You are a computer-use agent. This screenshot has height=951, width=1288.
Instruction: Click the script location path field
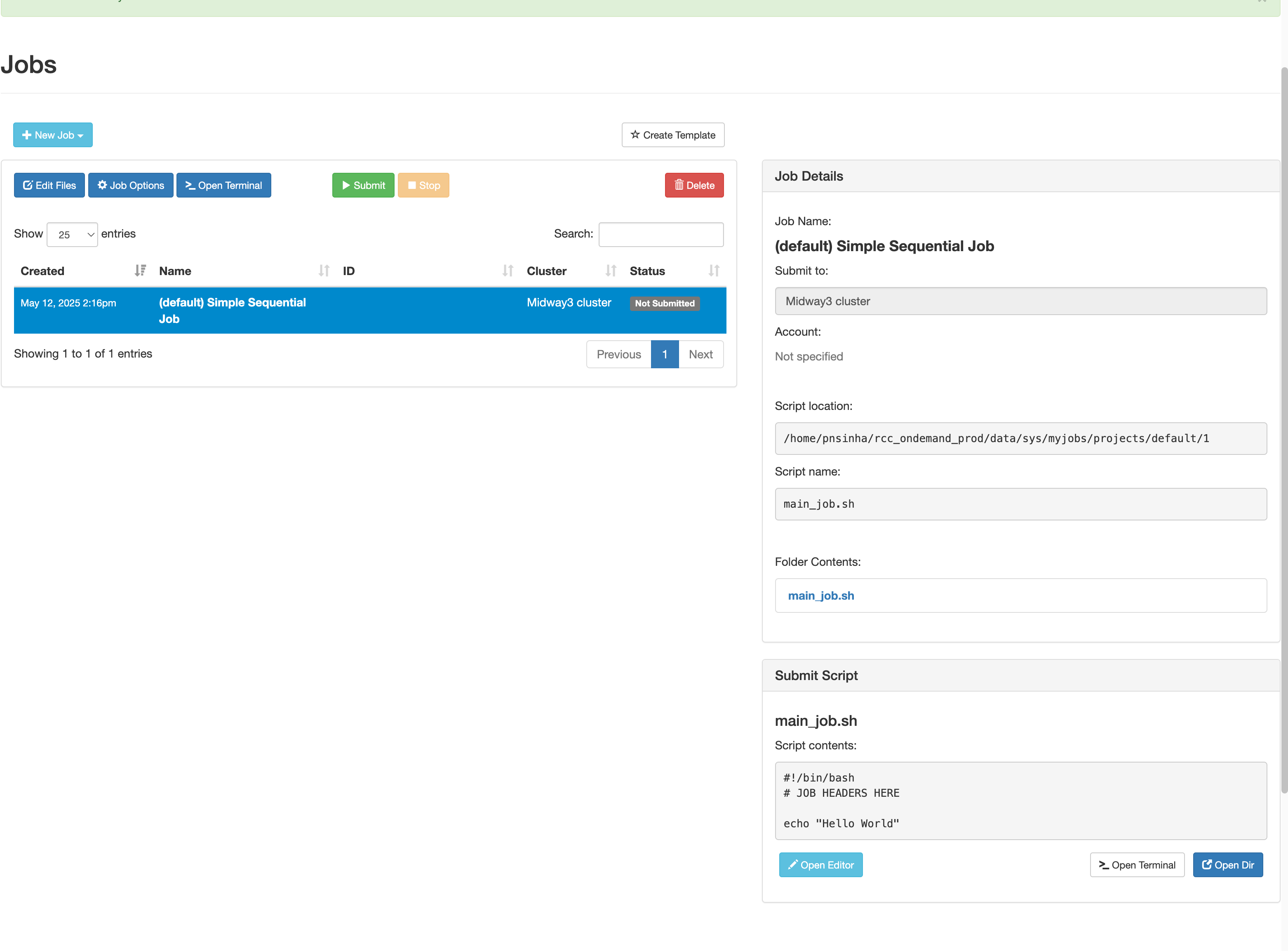(1020, 438)
